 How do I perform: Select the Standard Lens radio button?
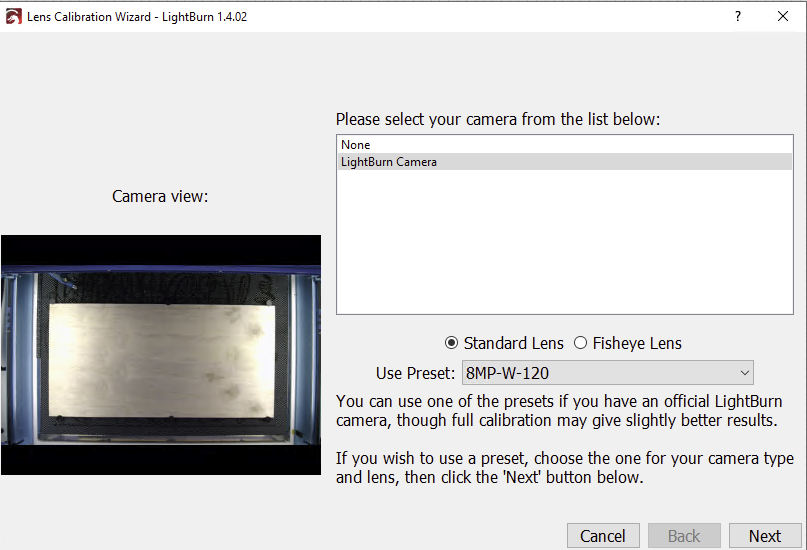[451, 343]
